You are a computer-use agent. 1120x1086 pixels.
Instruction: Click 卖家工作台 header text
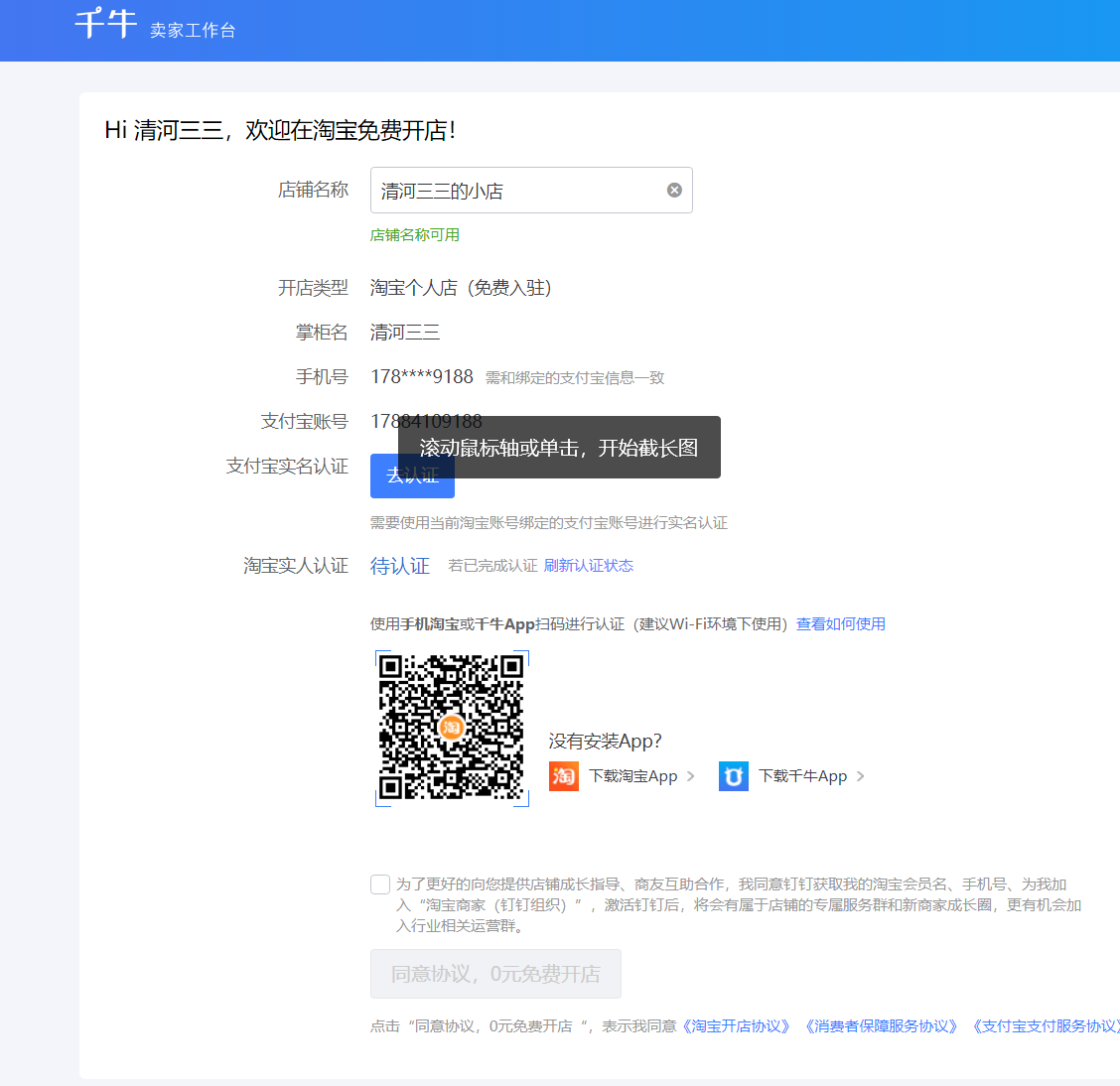pyautogui.click(x=193, y=30)
